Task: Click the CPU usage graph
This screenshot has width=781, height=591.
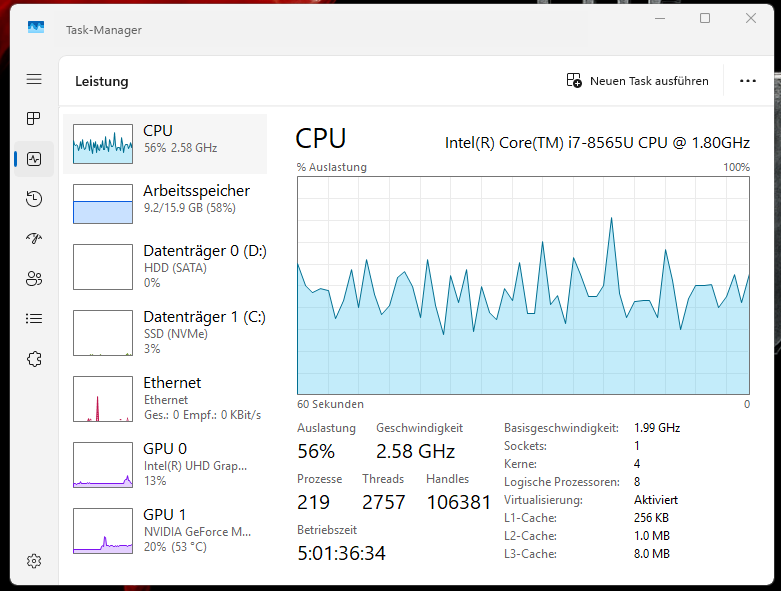Action: click(x=523, y=286)
